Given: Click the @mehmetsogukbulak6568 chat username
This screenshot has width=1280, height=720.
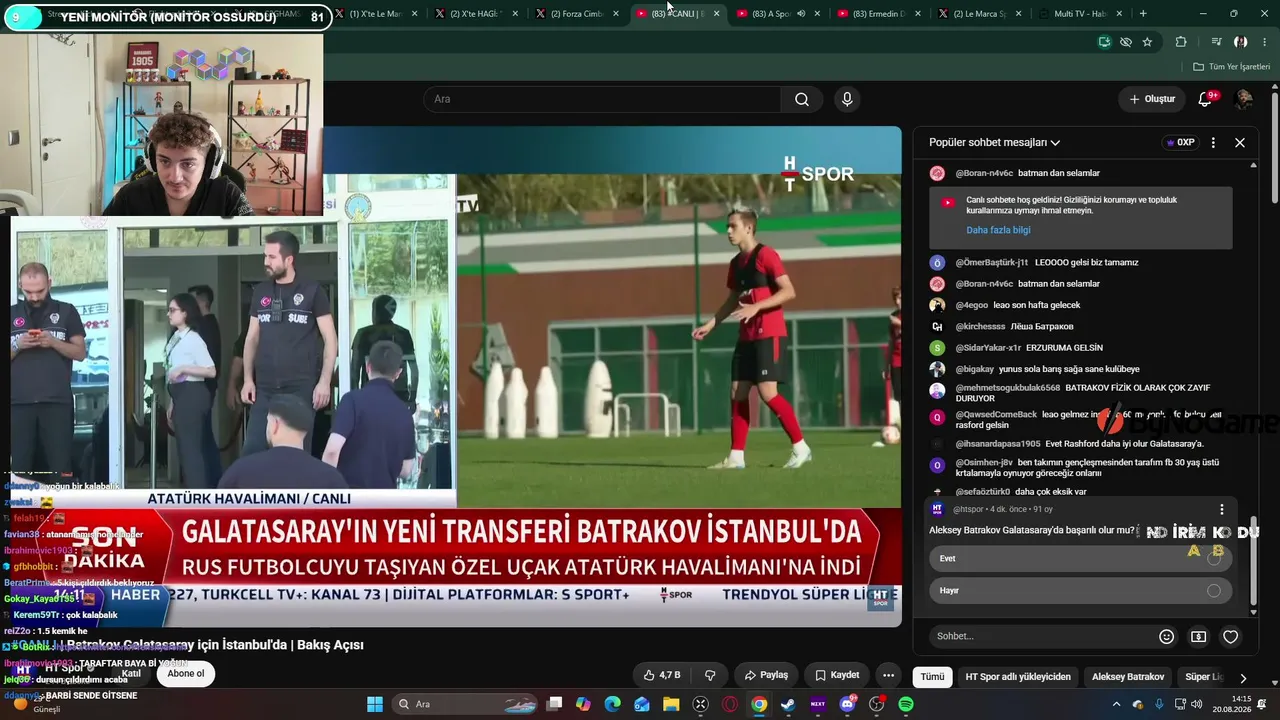Looking at the screenshot, I should click(x=1008, y=387).
